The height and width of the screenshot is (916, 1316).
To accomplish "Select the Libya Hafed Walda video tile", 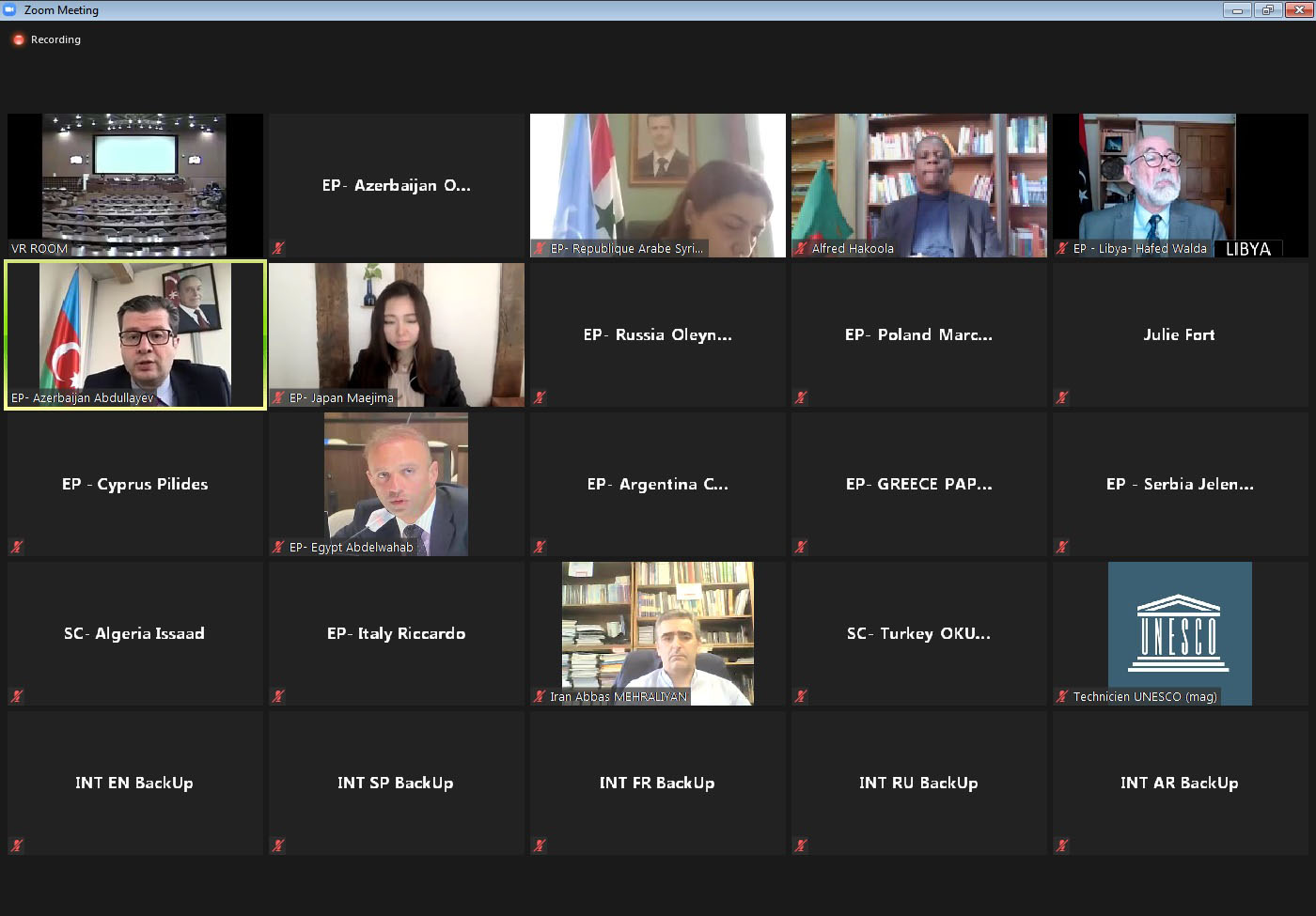I will pyautogui.click(x=1181, y=185).
